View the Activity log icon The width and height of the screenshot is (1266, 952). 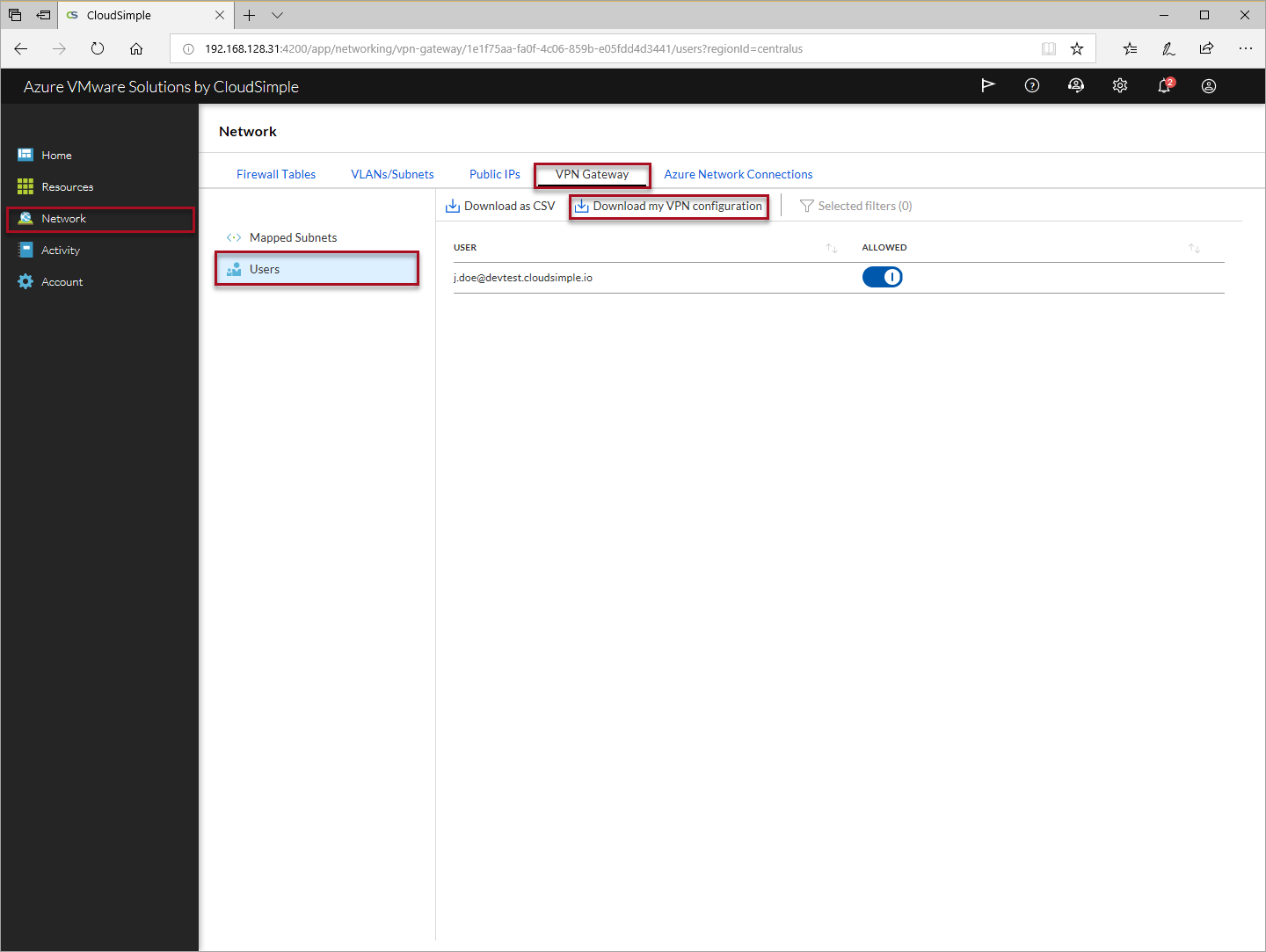tap(25, 250)
